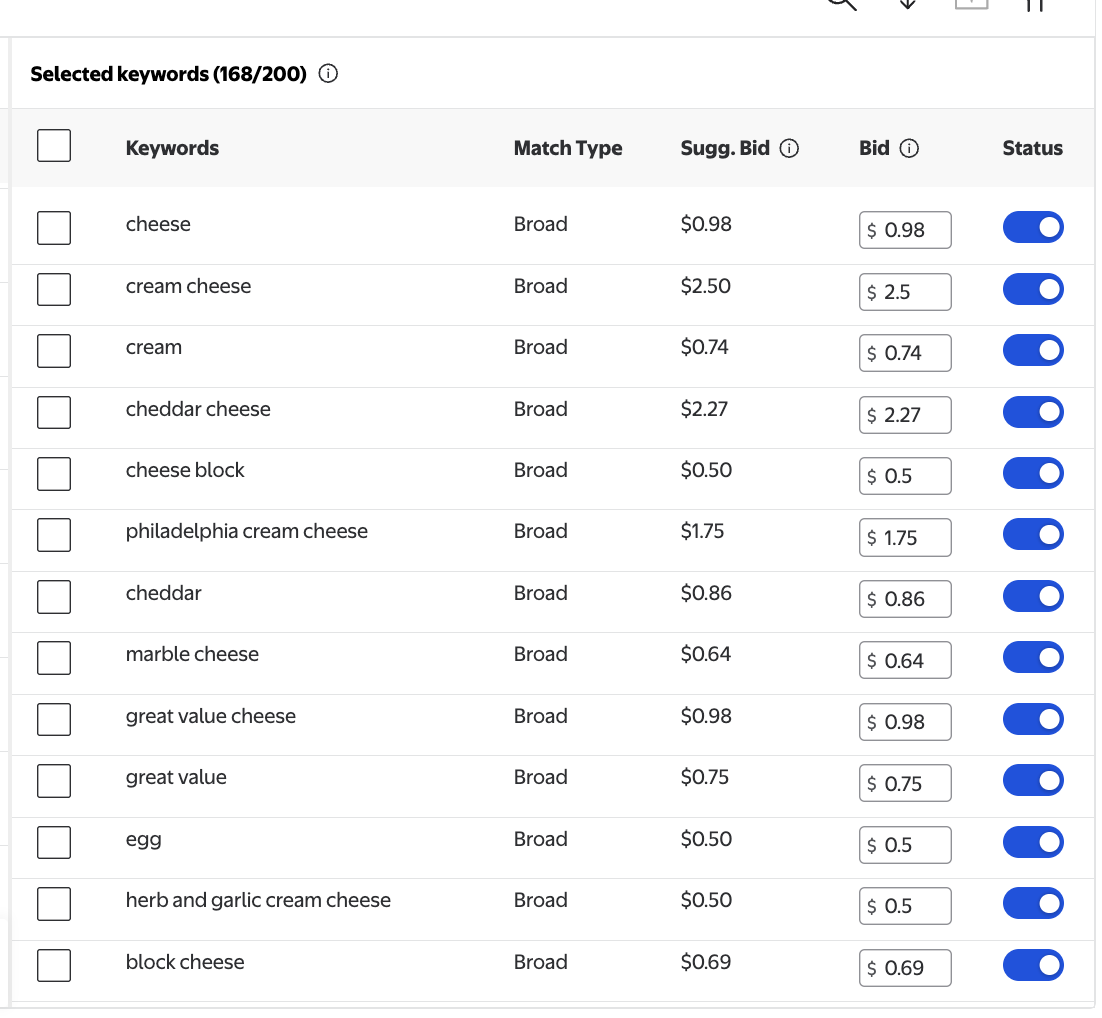This screenshot has width=1102, height=1018.
Task: Click the $2.50 suggested bid value
Action: [x=706, y=286]
